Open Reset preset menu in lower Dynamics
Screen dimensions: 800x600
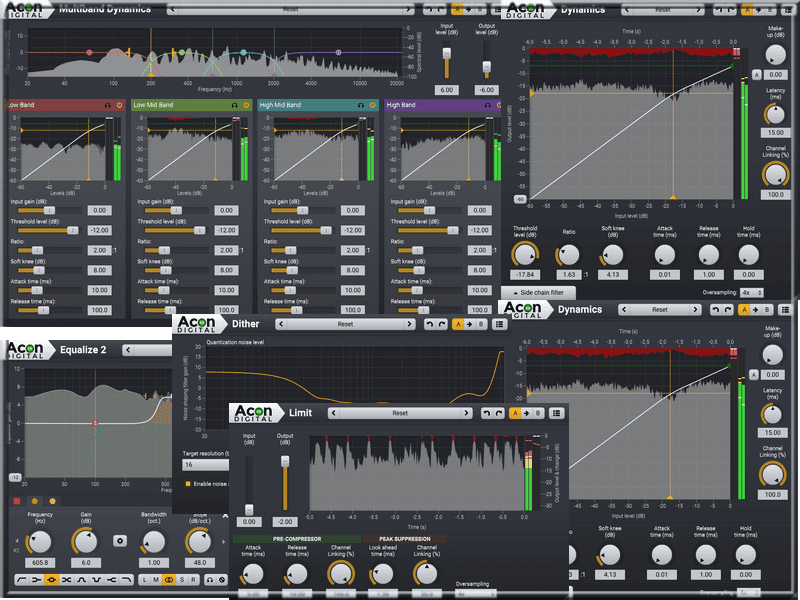pyautogui.click(x=659, y=310)
